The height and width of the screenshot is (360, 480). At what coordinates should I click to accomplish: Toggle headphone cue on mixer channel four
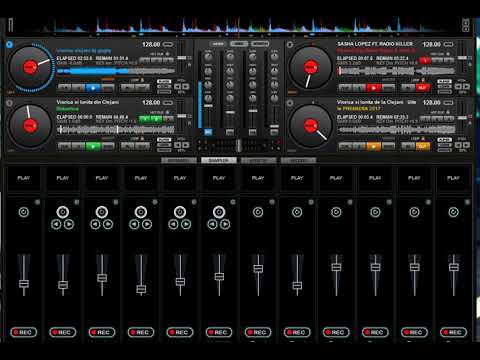pos(274,132)
